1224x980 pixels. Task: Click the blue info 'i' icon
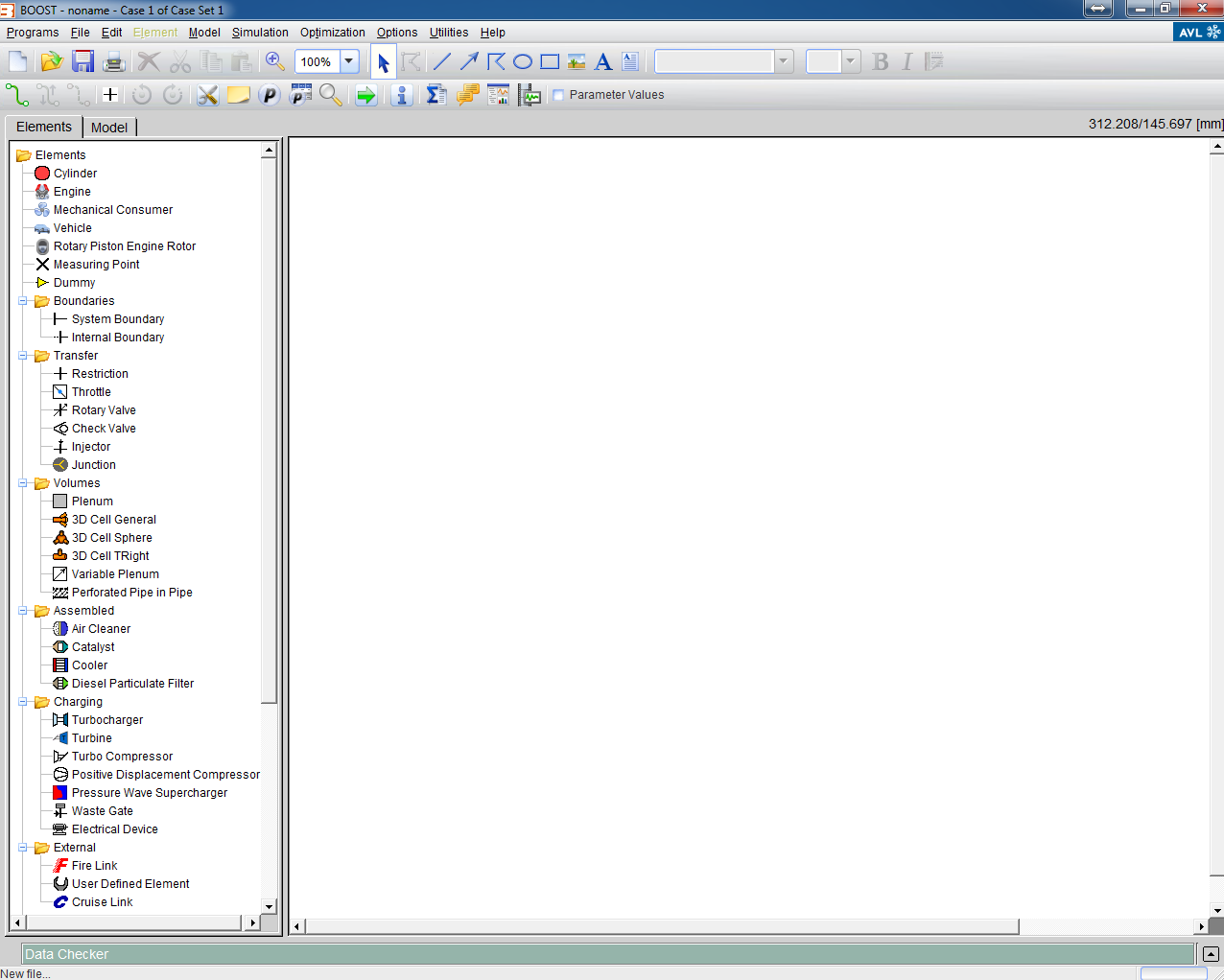pyautogui.click(x=402, y=95)
